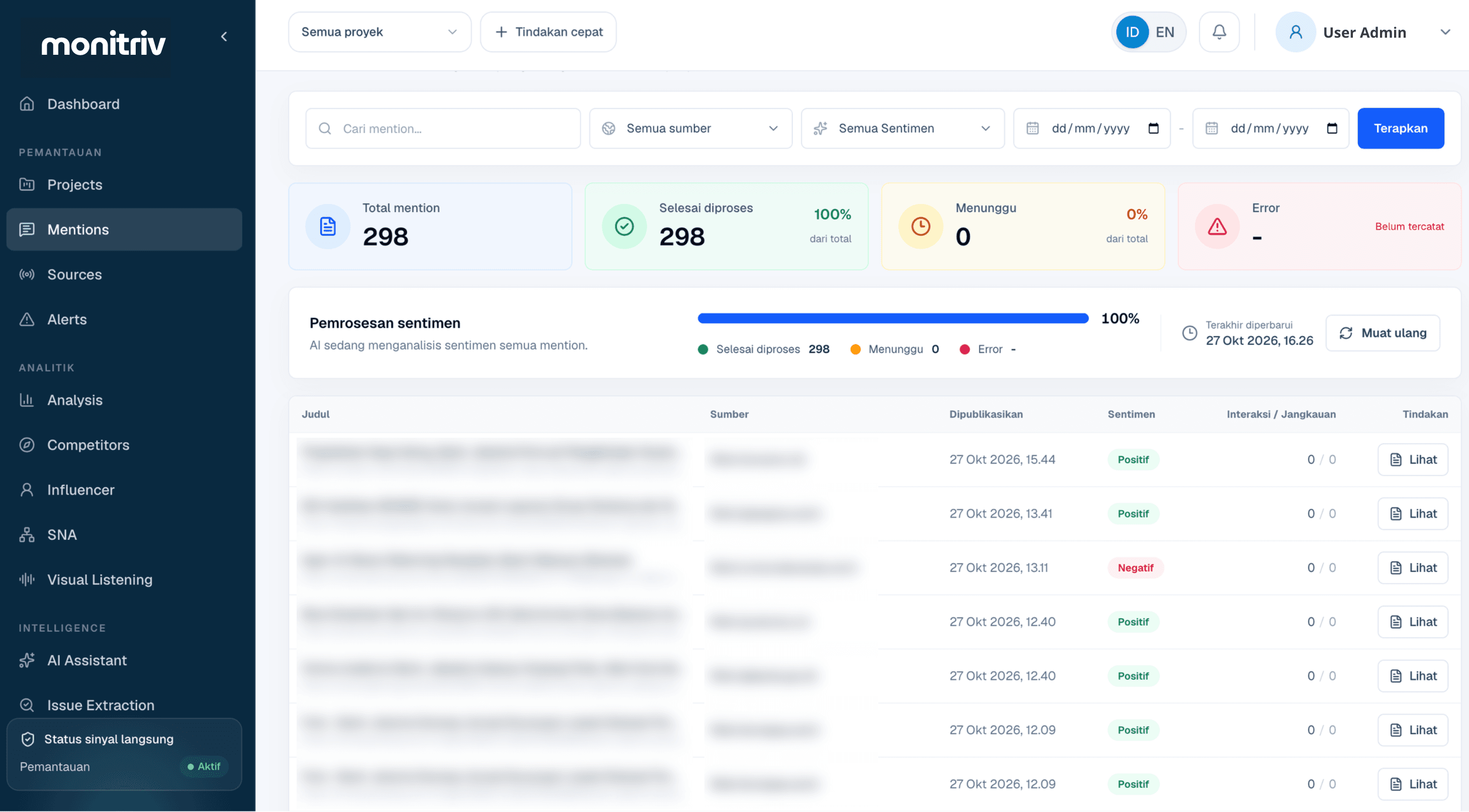Open the Semua sumber filter dropdown
1469x812 pixels.
(x=691, y=128)
